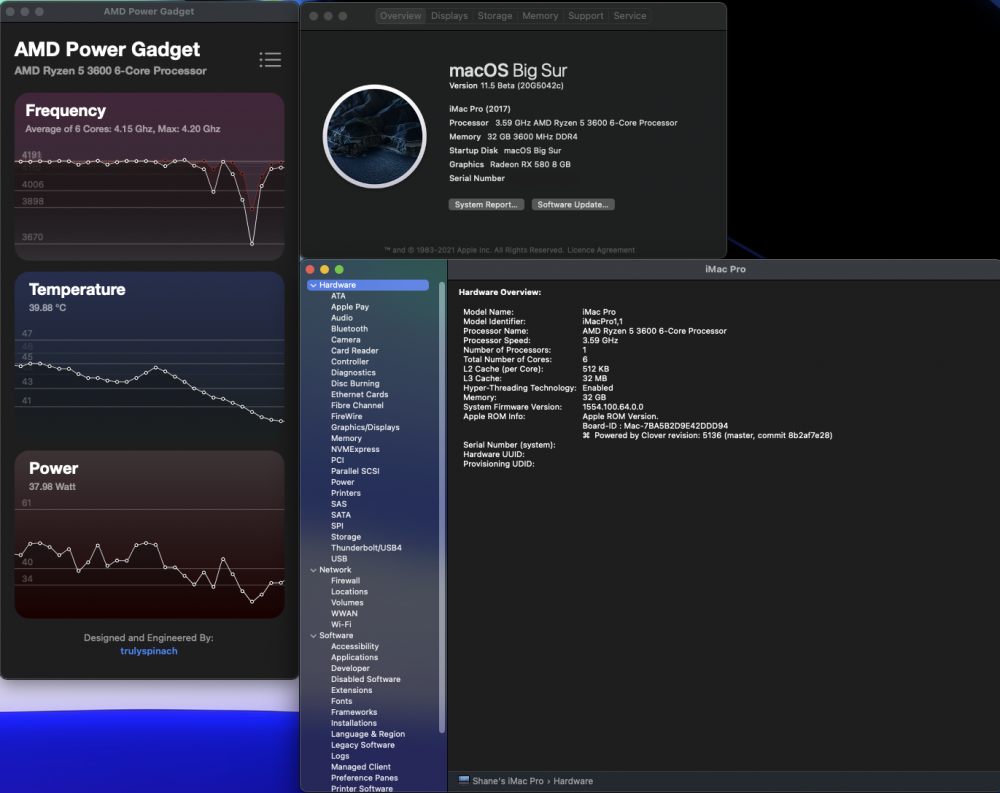1000x793 pixels.
Task: Select Disabled Software in the sidebar
Action: pos(365,679)
